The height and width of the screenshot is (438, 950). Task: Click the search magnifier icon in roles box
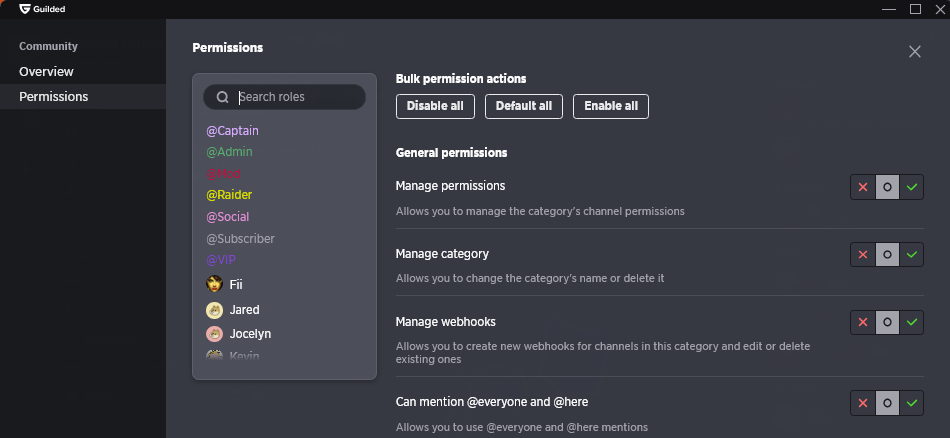tap(222, 97)
